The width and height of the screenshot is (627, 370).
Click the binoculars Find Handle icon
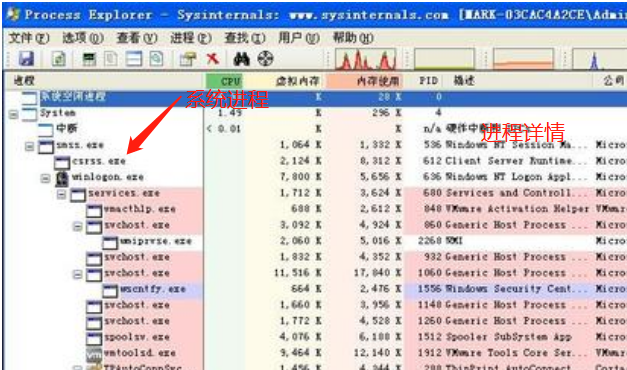click(x=242, y=59)
